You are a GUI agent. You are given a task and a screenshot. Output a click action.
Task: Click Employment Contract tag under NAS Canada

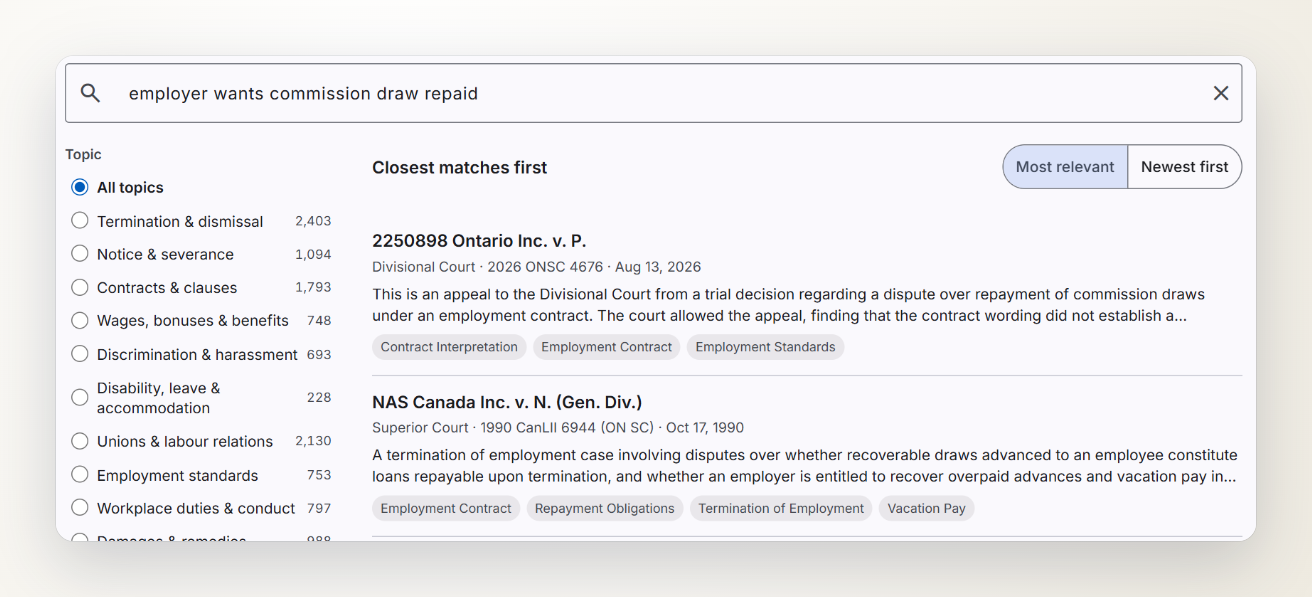(x=446, y=508)
